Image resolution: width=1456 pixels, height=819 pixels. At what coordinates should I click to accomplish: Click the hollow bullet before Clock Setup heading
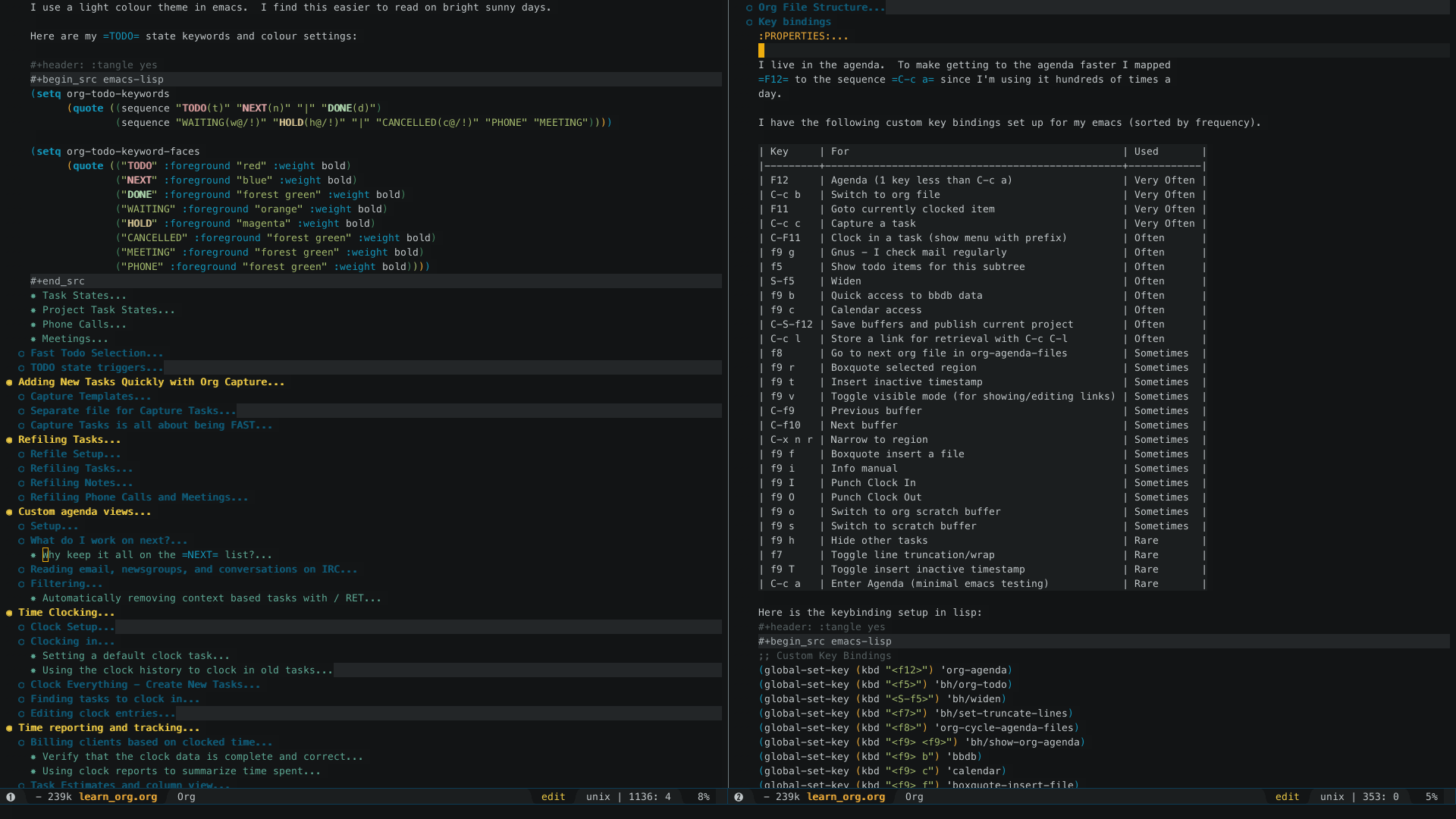(x=21, y=627)
